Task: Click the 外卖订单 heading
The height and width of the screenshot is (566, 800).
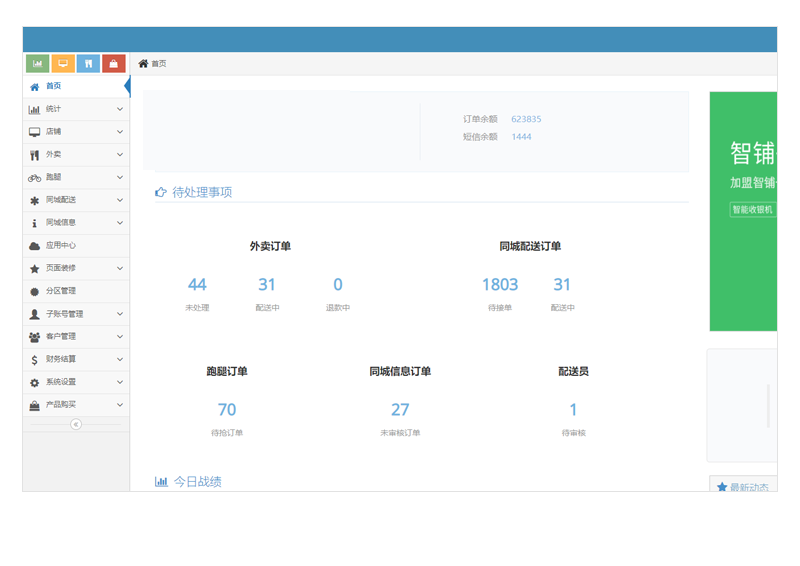Action: coord(270,247)
